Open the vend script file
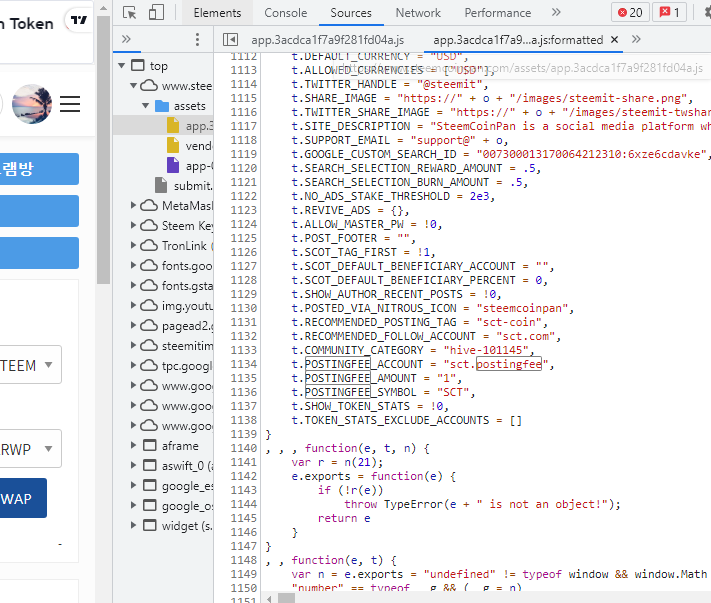 click(x=190, y=146)
